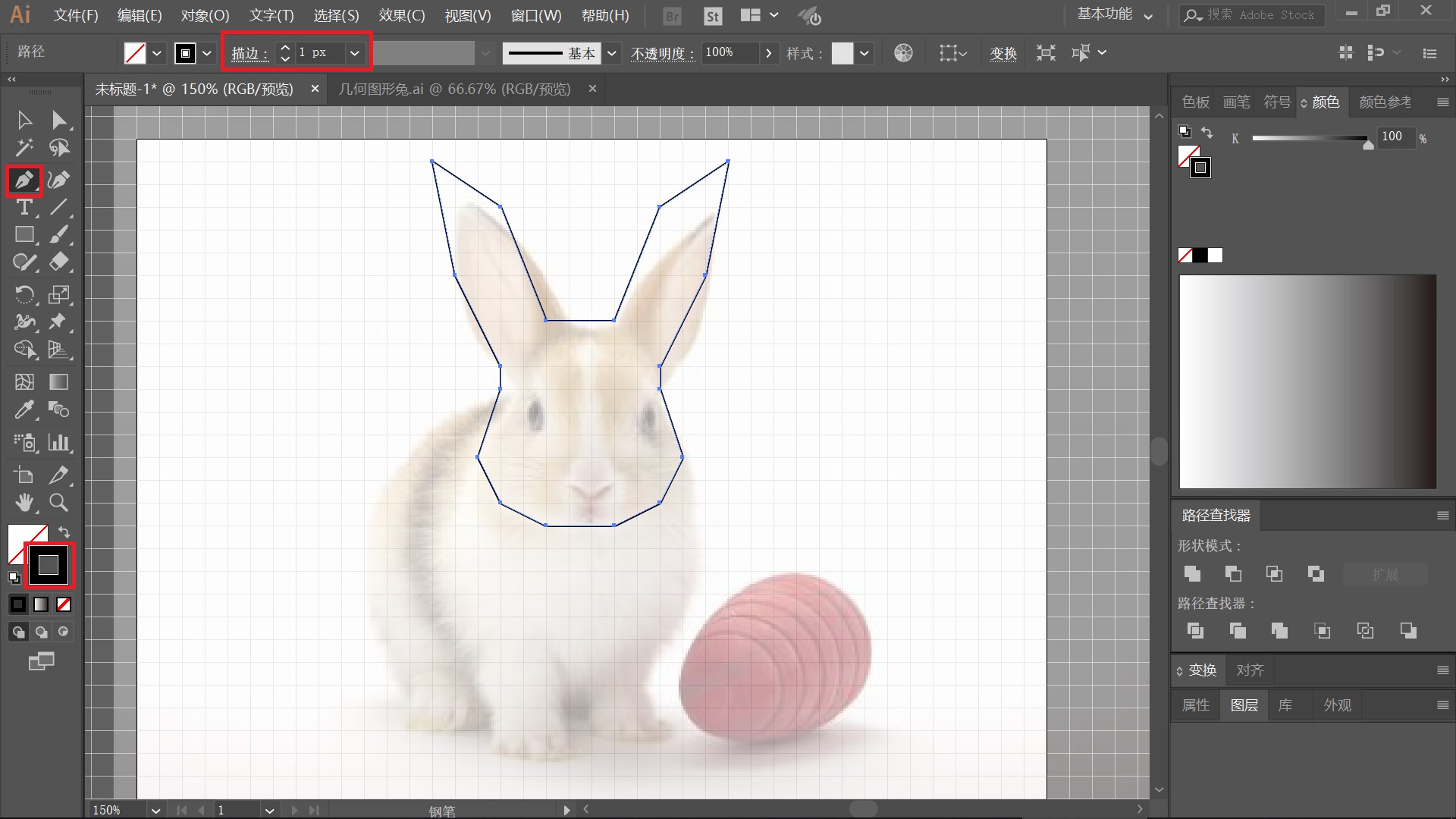Open the 效果(C) menu
Screen dimensions: 1456x819
(402, 15)
